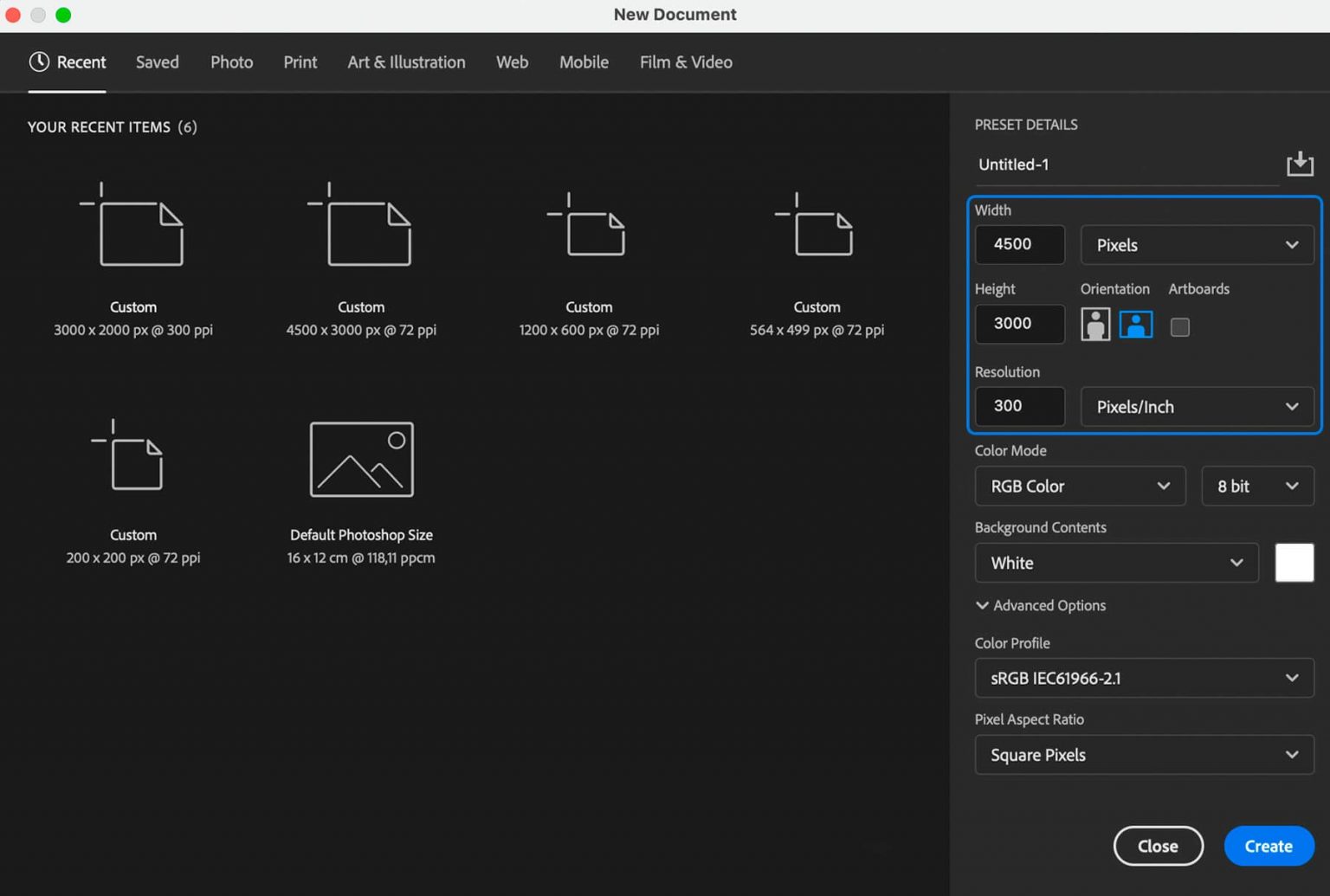This screenshot has width=1330, height=896.
Task: Enable the Artboards checkbox
Action: point(1179,327)
